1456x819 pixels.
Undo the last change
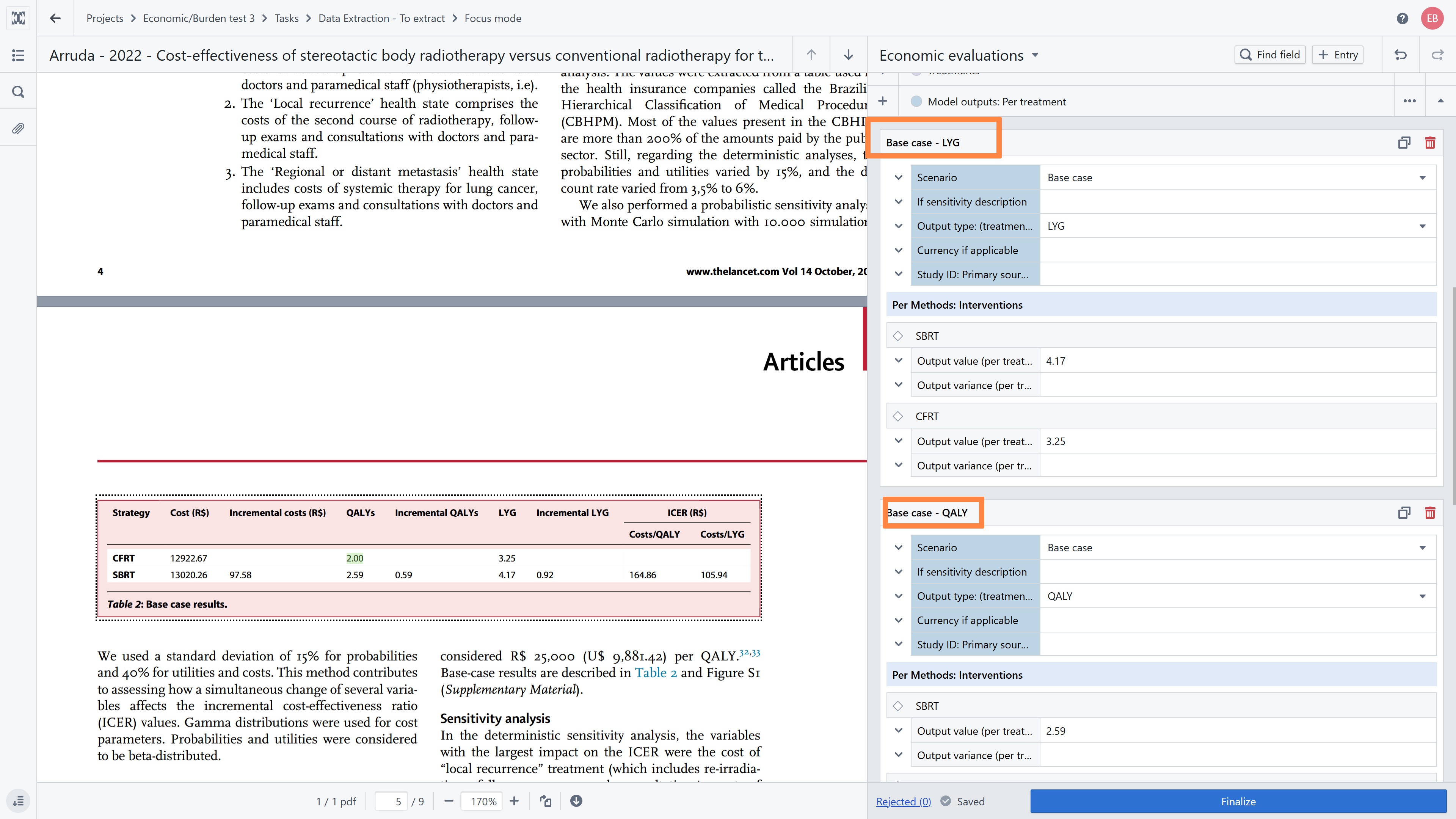[x=1400, y=55]
